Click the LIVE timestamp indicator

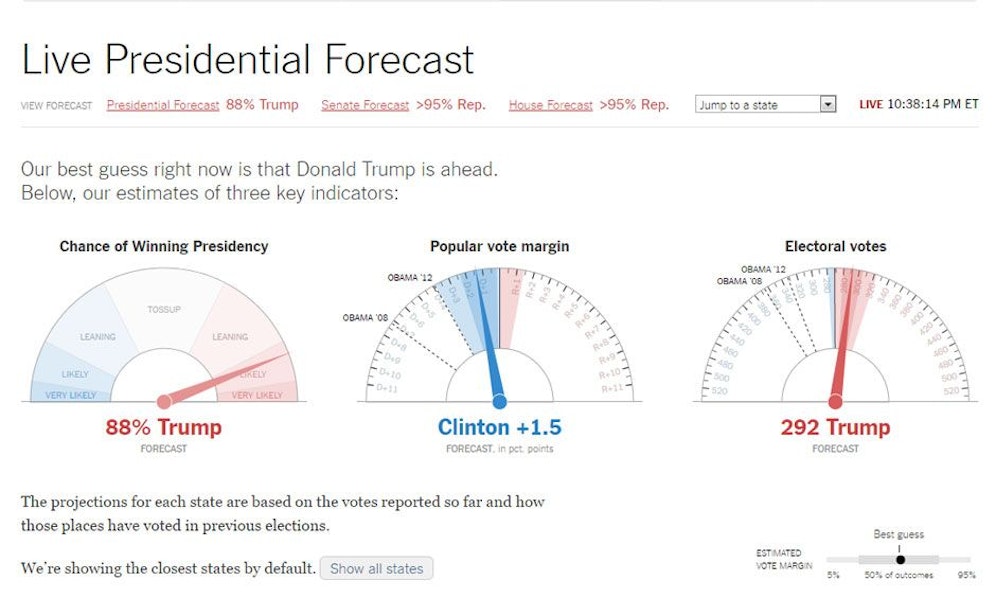[918, 104]
